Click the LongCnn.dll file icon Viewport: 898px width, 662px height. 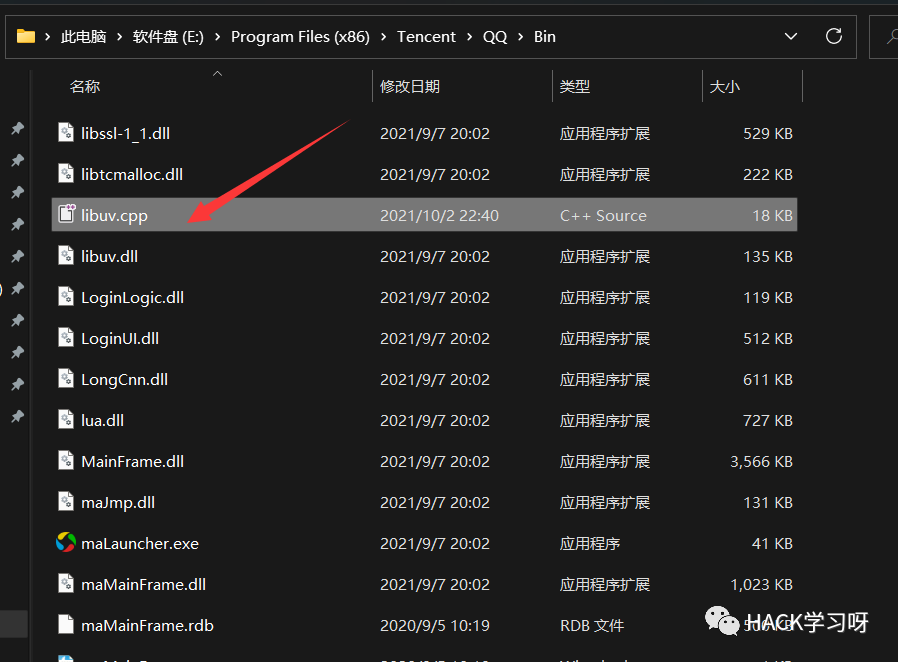pos(66,379)
